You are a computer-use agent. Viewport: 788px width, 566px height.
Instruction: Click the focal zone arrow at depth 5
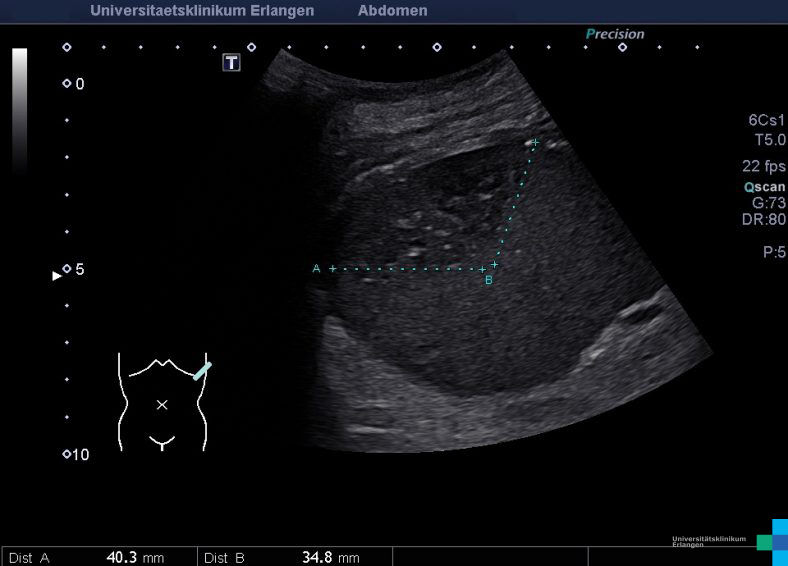pos(57,275)
